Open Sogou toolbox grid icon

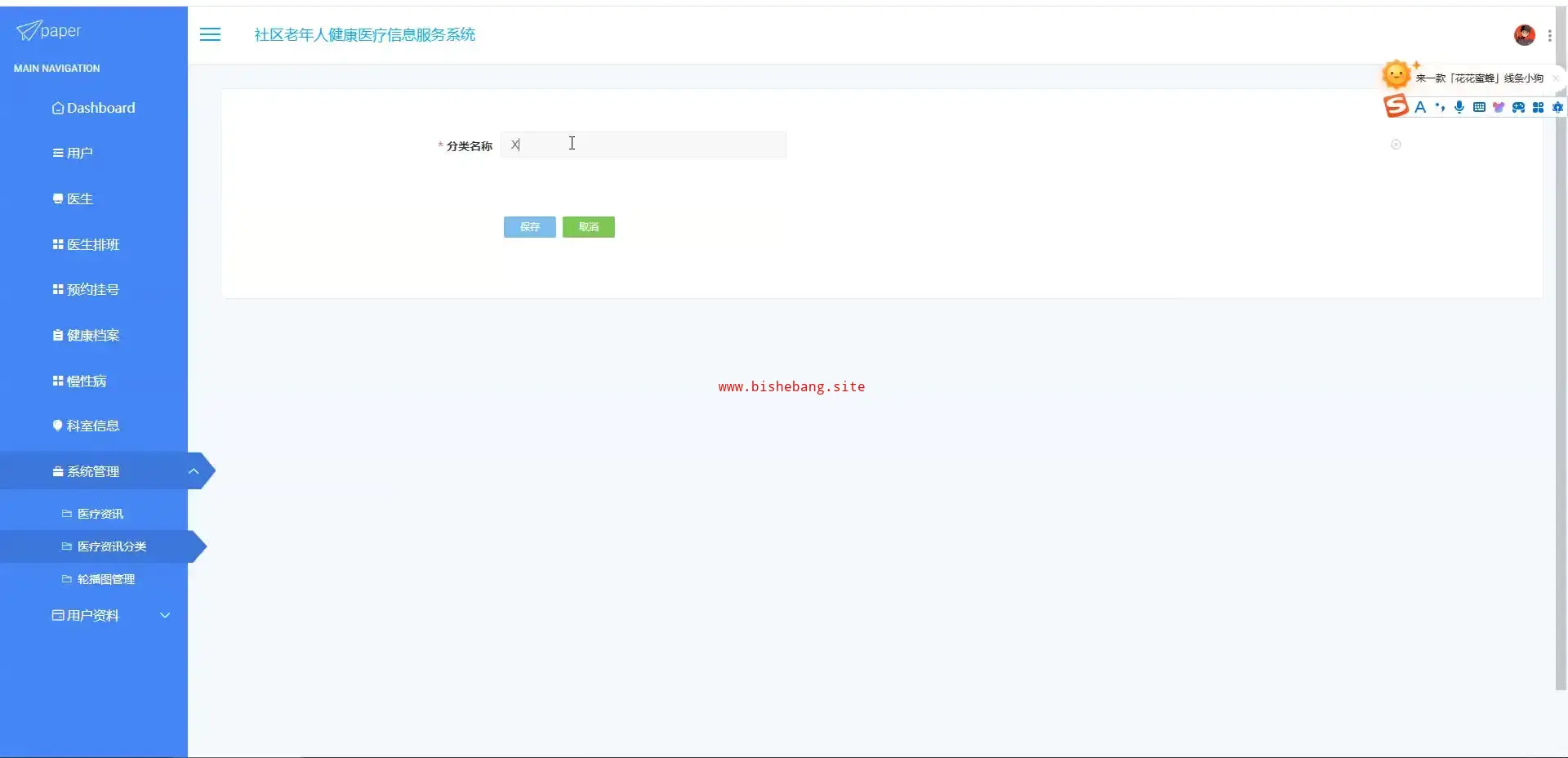click(1538, 107)
